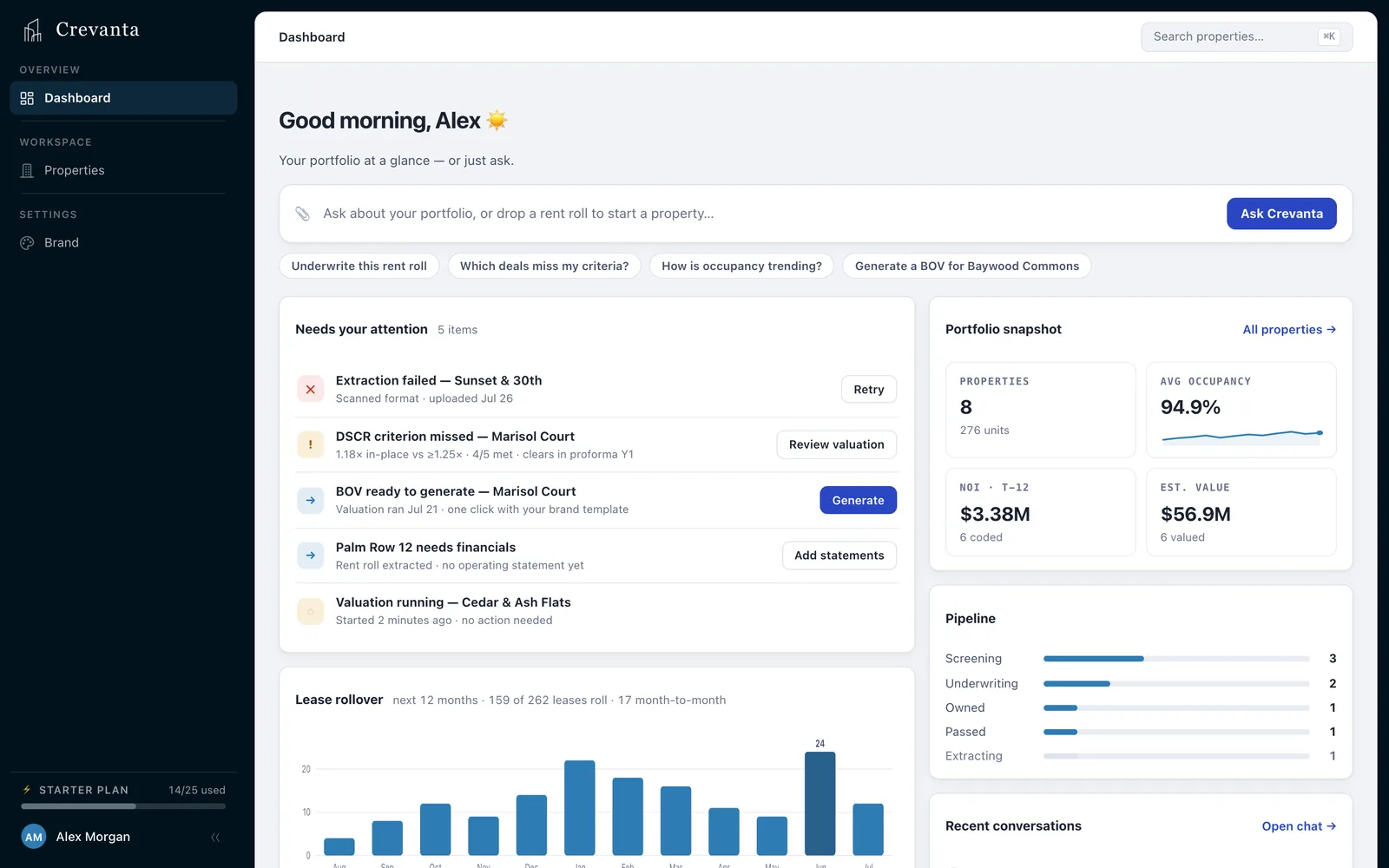This screenshot has height=868, width=1389.
Task: Focus the Search properties field
Action: [1247, 36]
